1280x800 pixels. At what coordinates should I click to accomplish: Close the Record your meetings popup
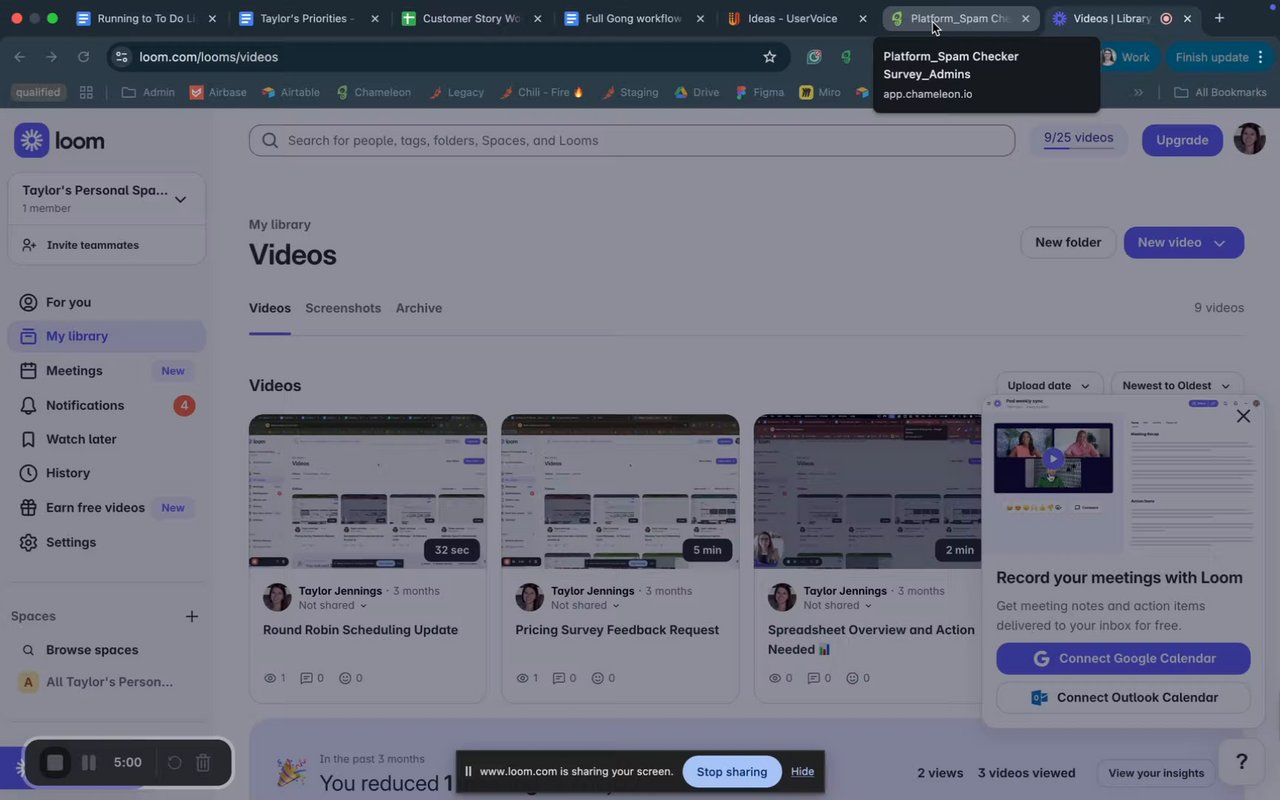(x=1243, y=416)
